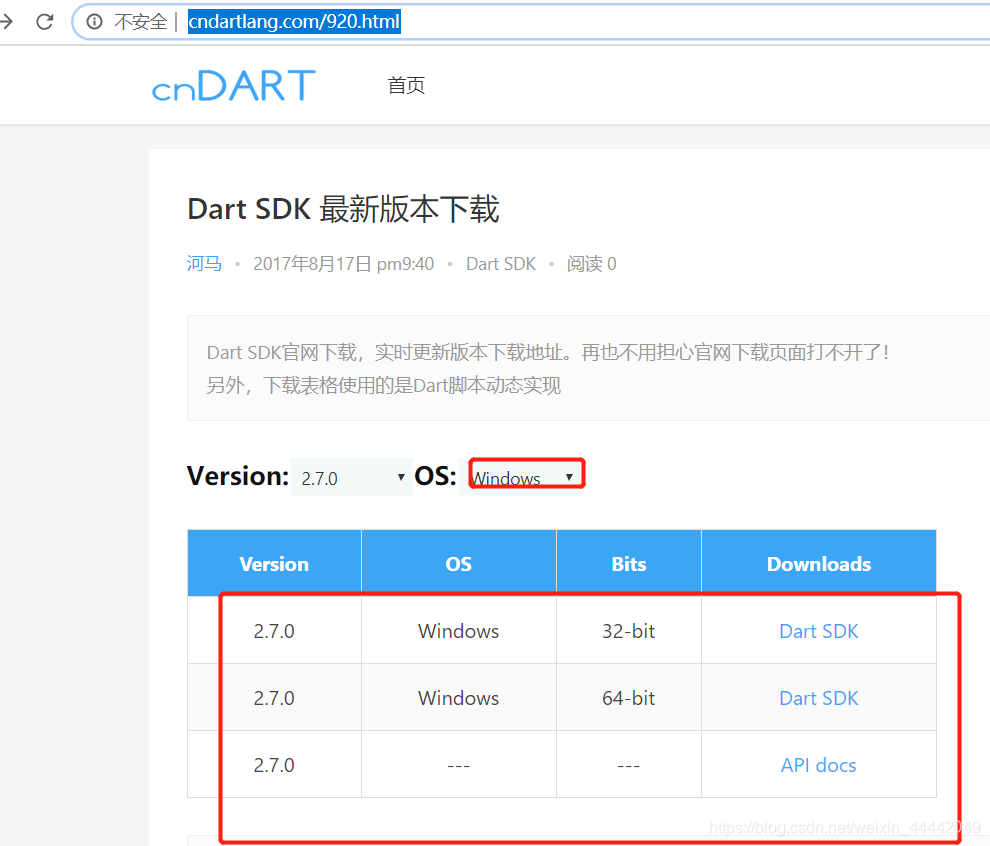Select the Downloads column header
Viewport: 990px width, 846px height.
tap(819, 564)
